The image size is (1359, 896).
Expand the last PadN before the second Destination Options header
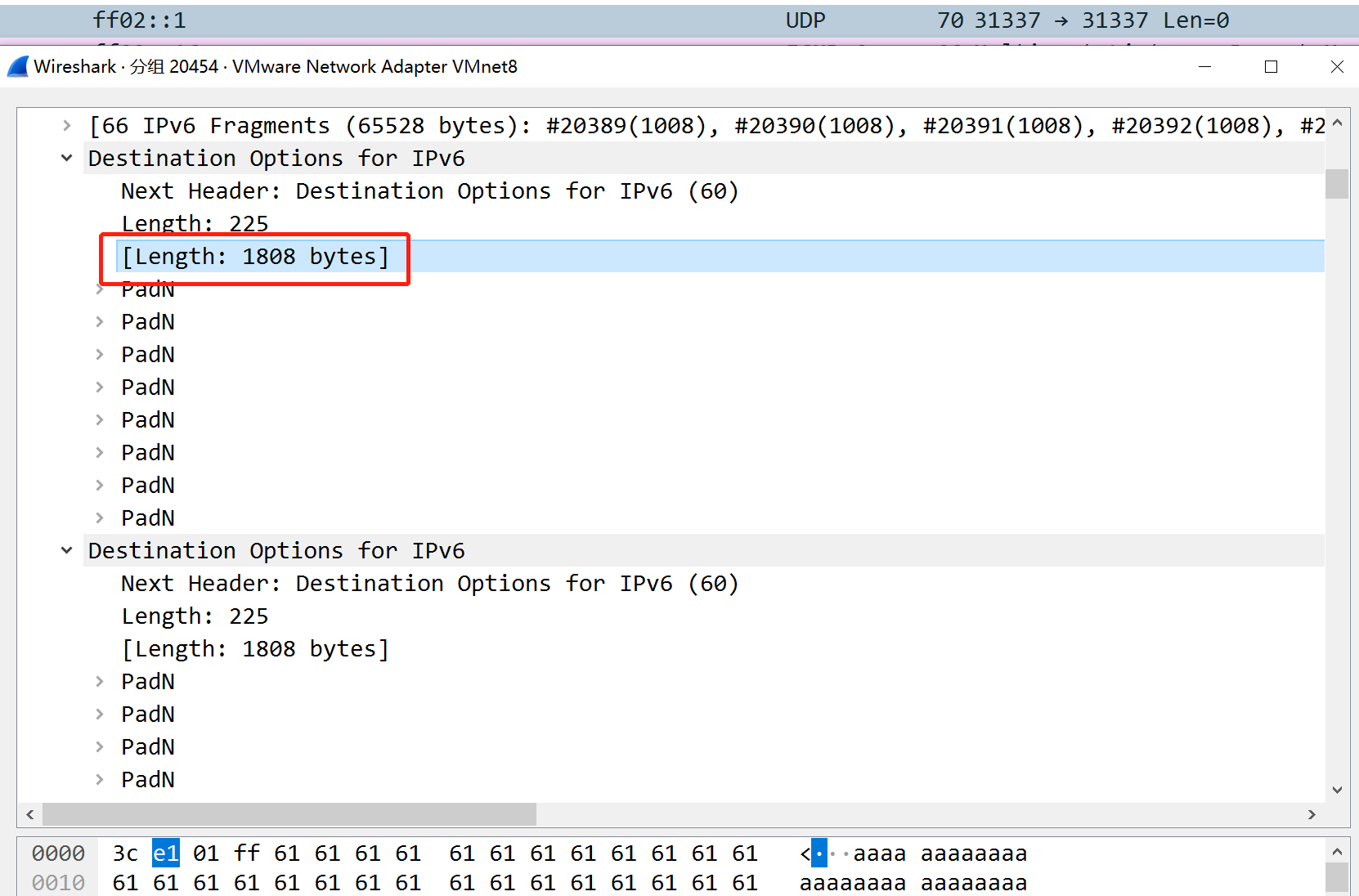(x=100, y=518)
